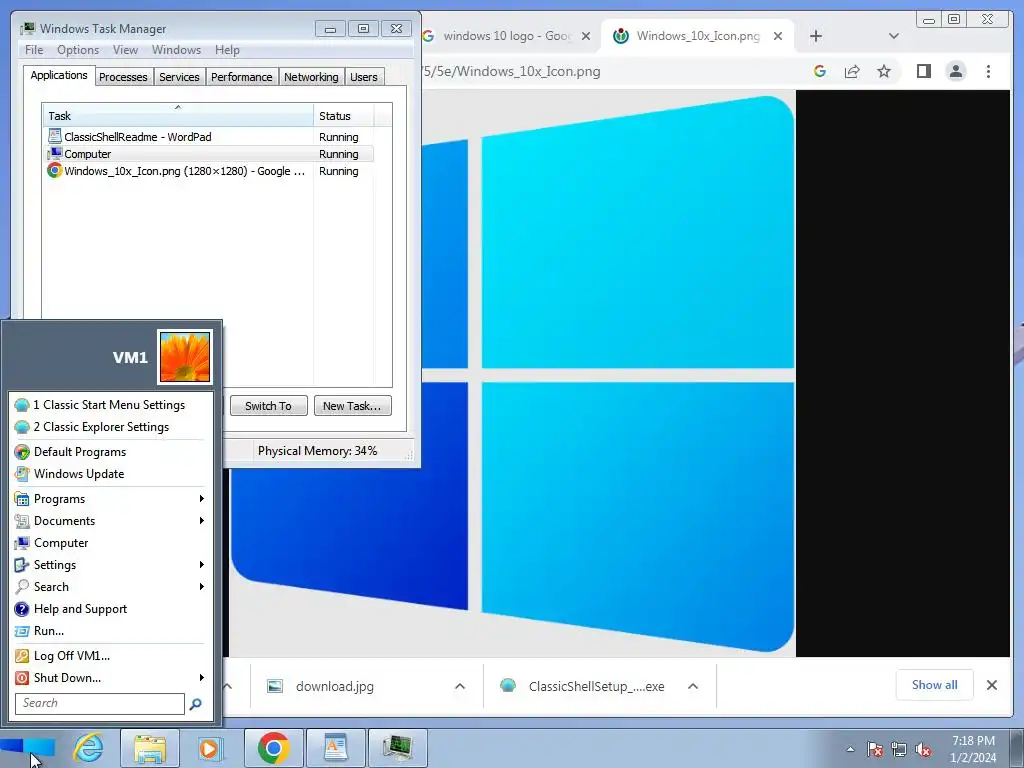The height and width of the screenshot is (768, 1024).
Task: Open network status tray icon
Action: click(x=899, y=749)
